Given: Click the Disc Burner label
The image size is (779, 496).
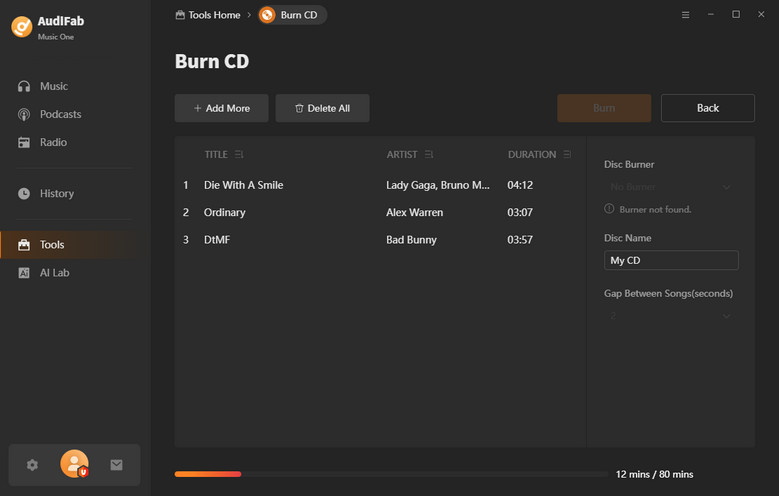Looking at the screenshot, I should pos(629,165).
